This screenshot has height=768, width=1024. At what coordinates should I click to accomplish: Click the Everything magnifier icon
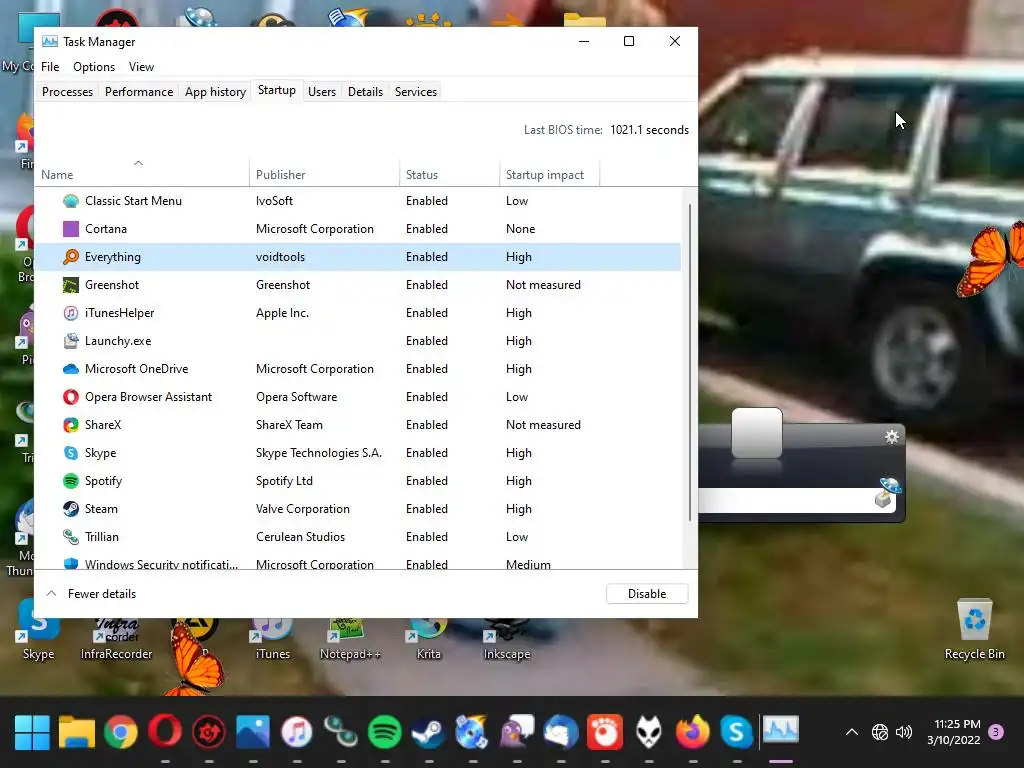click(71, 257)
